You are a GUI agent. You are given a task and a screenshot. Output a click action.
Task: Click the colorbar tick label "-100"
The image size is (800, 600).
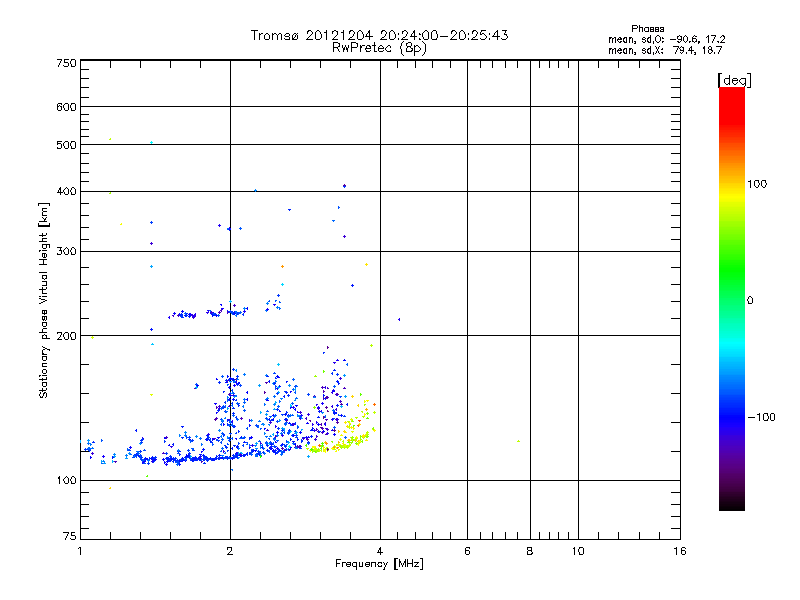[761, 417]
